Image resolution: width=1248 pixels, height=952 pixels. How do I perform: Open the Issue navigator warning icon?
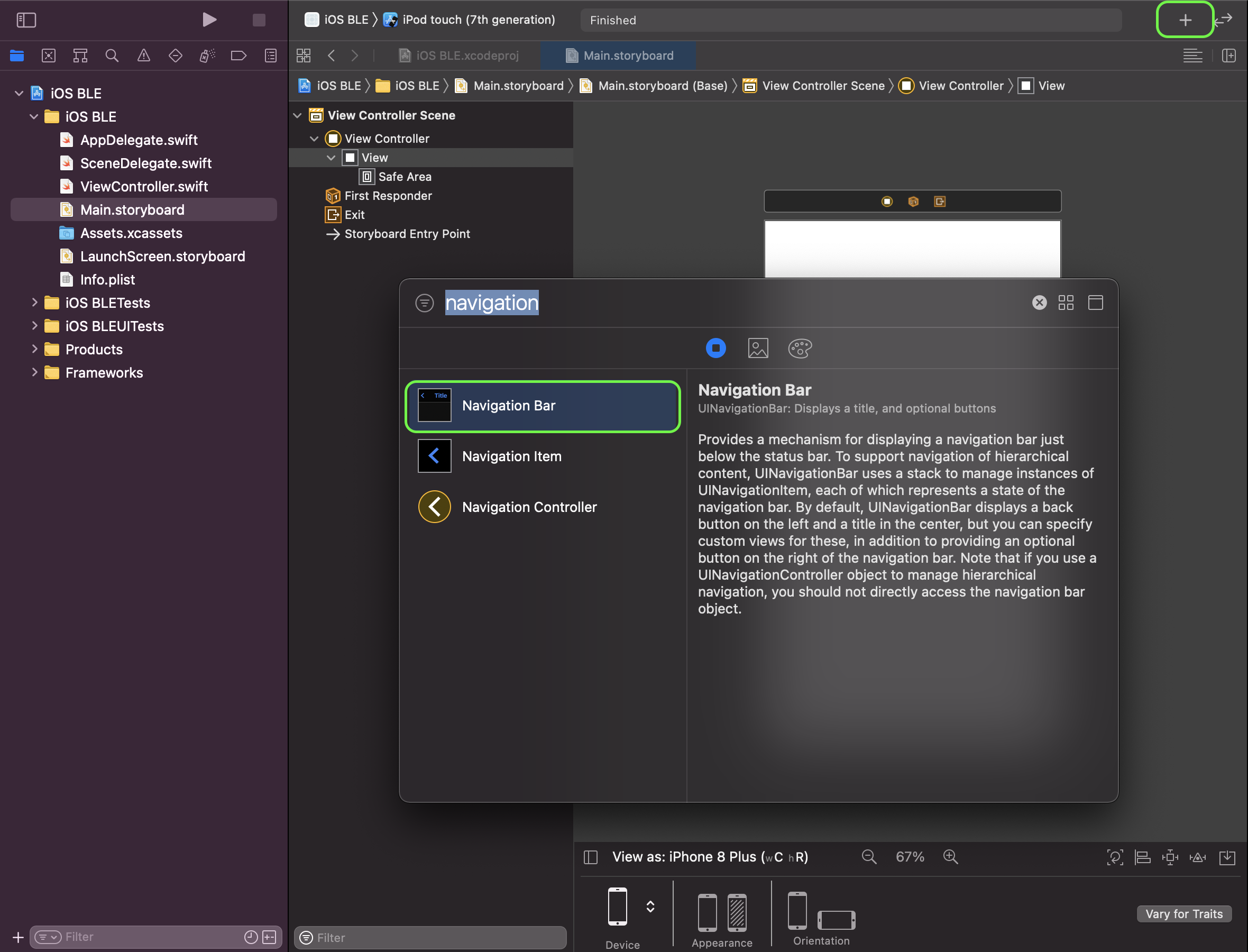(x=144, y=56)
